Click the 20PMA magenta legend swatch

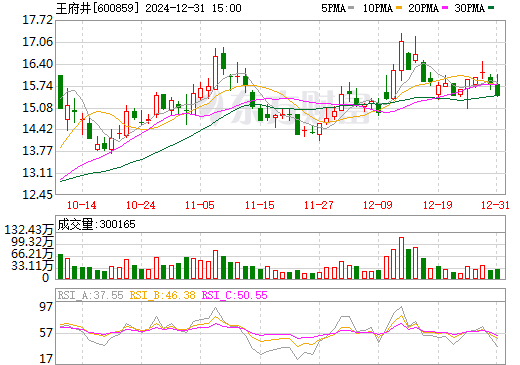pyautogui.click(x=445, y=7)
